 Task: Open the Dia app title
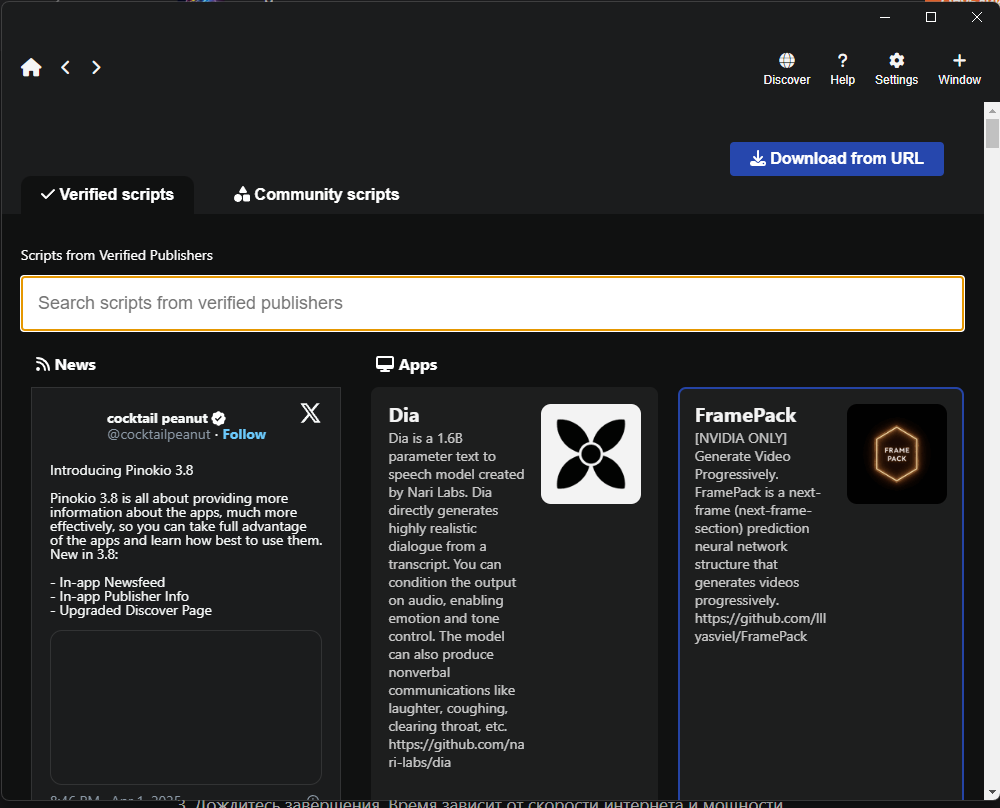point(404,415)
